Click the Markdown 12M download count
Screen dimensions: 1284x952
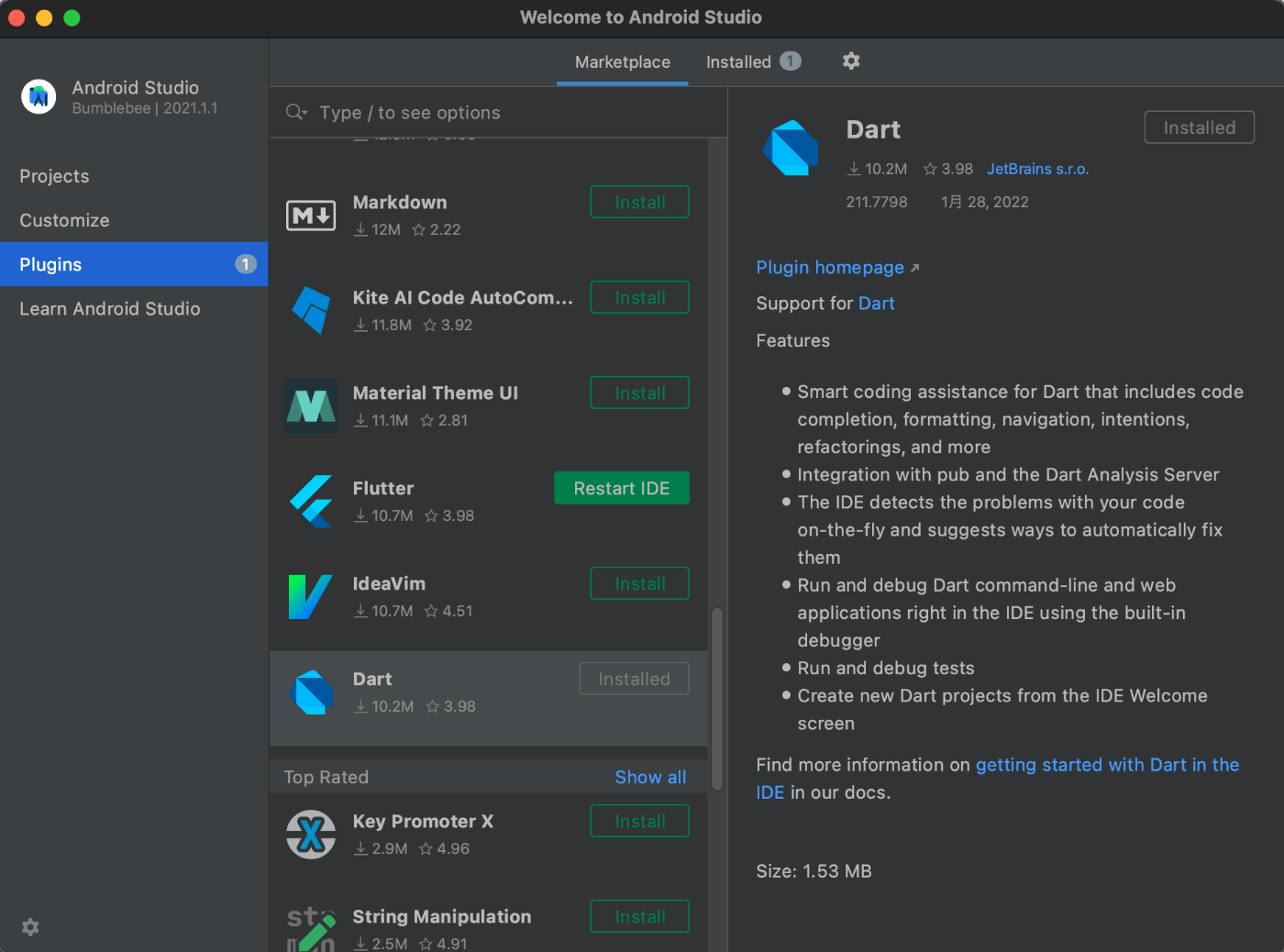377,229
